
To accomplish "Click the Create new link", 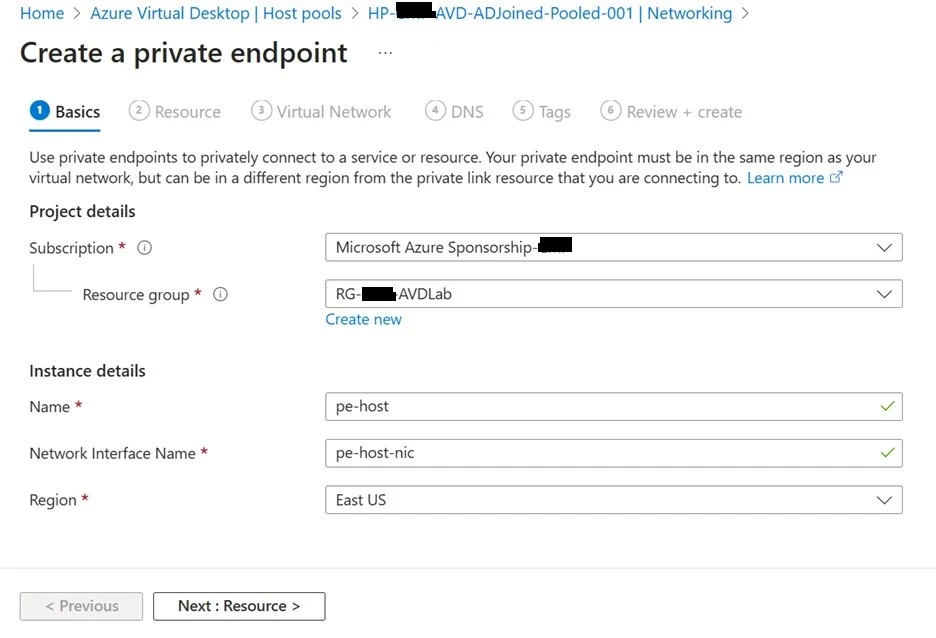I will tap(363, 320).
